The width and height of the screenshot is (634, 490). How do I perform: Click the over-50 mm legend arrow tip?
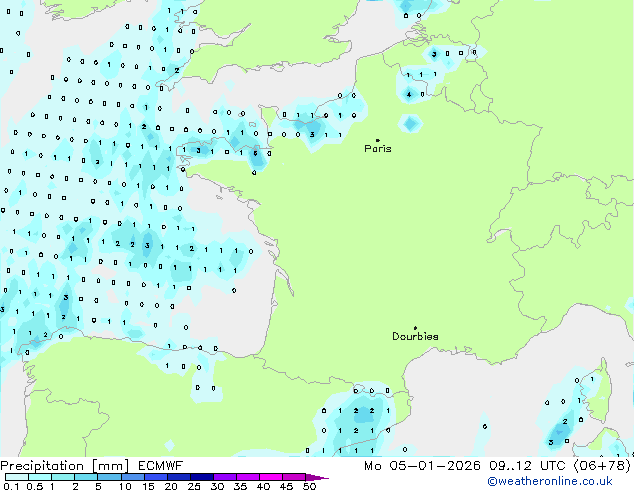pos(317,477)
